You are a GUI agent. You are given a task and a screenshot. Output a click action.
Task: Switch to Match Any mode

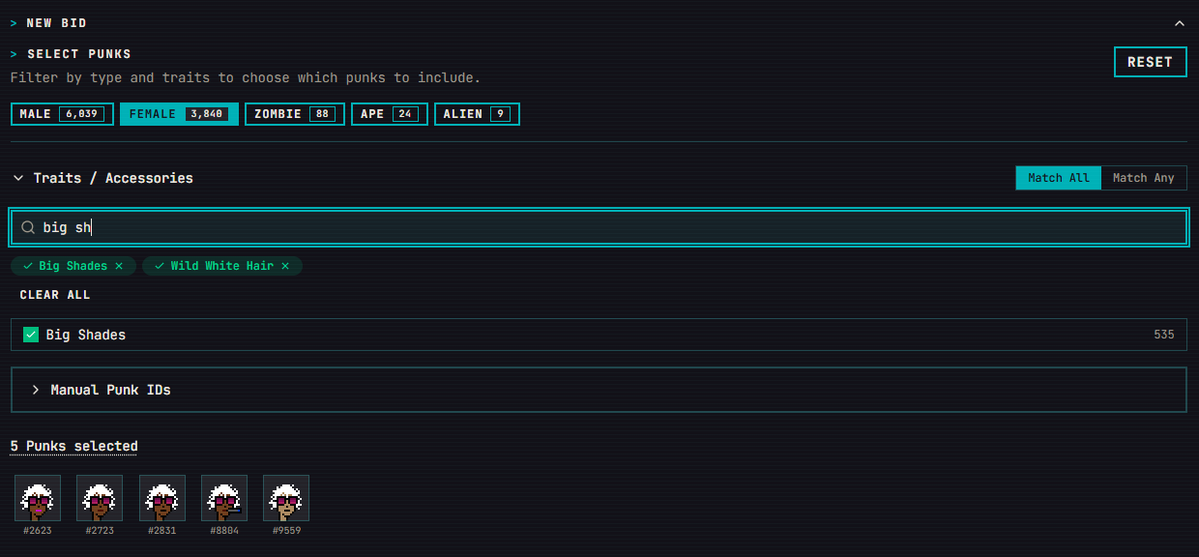[1143, 178]
